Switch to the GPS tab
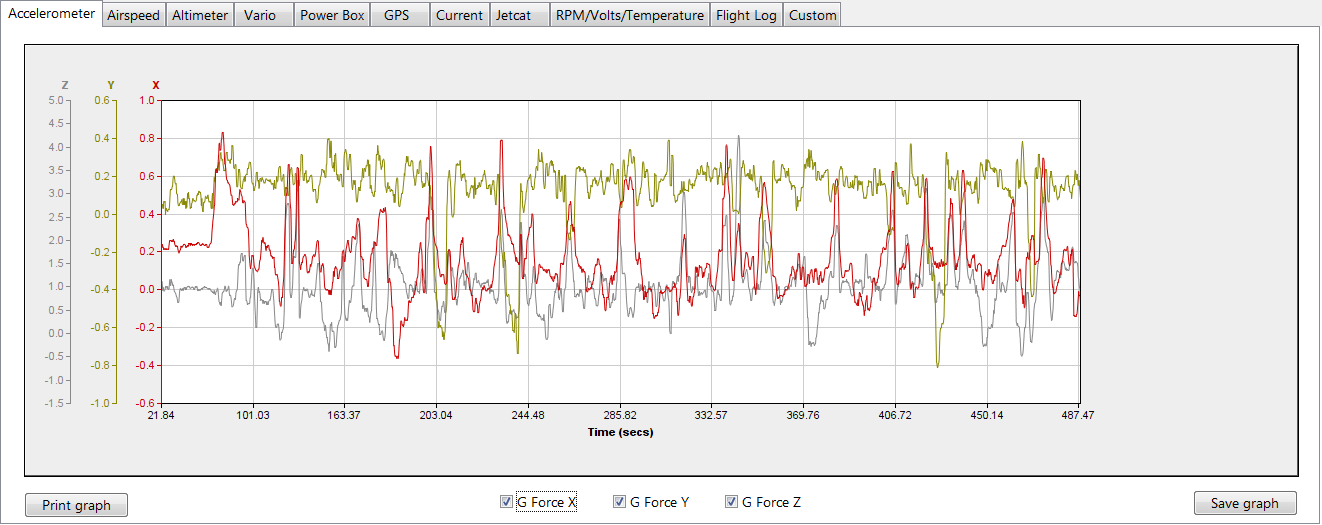This screenshot has width=1322, height=525. click(x=397, y=15)
